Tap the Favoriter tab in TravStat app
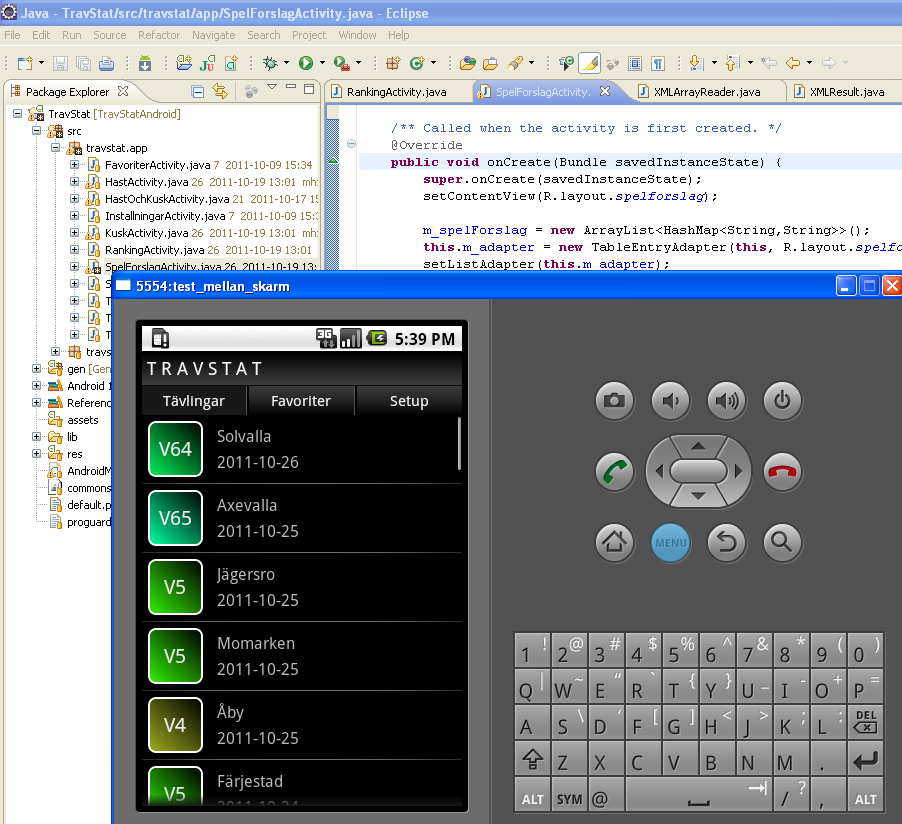The width and height of the screenshot is (902, 824). [301, 401]
